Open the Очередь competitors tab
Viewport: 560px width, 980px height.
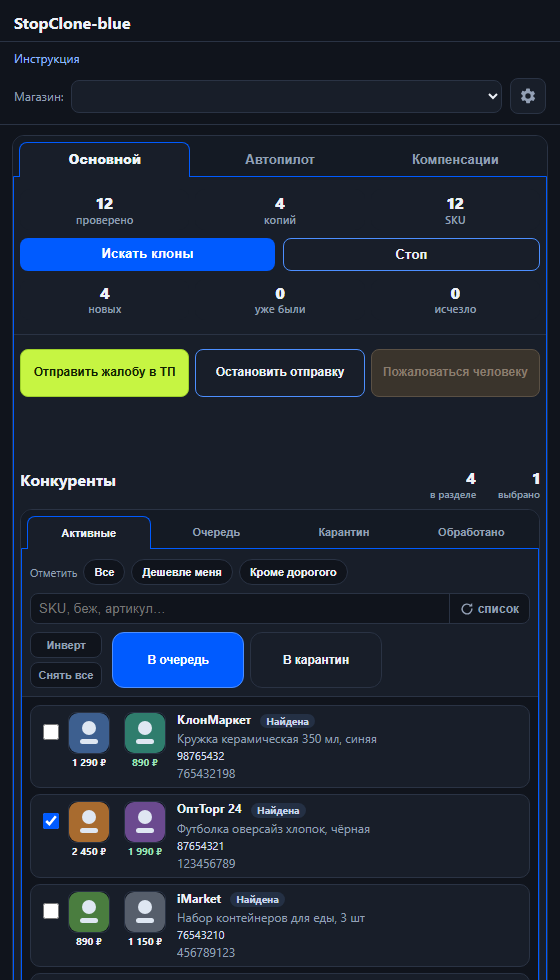click(x=216, y=532)
